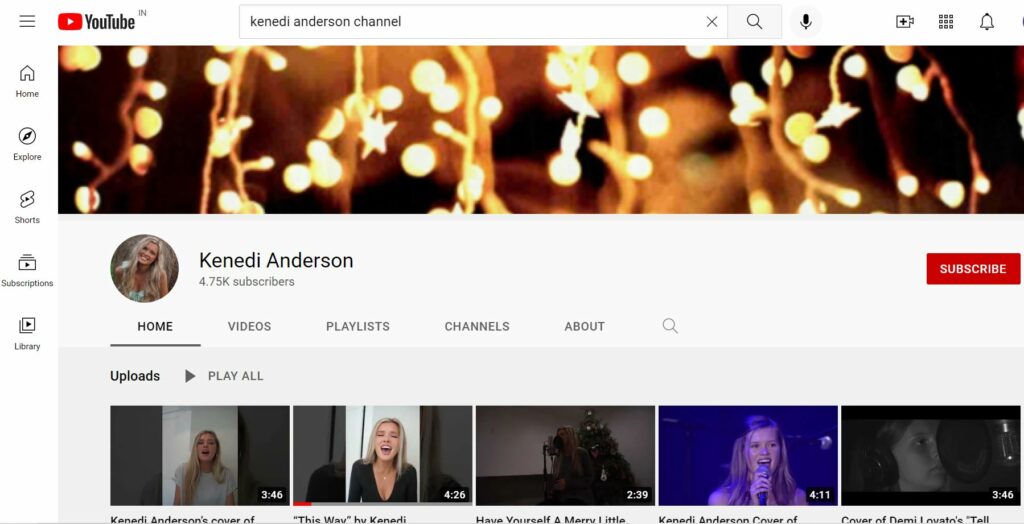Viewport: 1024px width, 524px height.
Task: Open the 3:46 video of singer in white shirt
Action: 200,455
